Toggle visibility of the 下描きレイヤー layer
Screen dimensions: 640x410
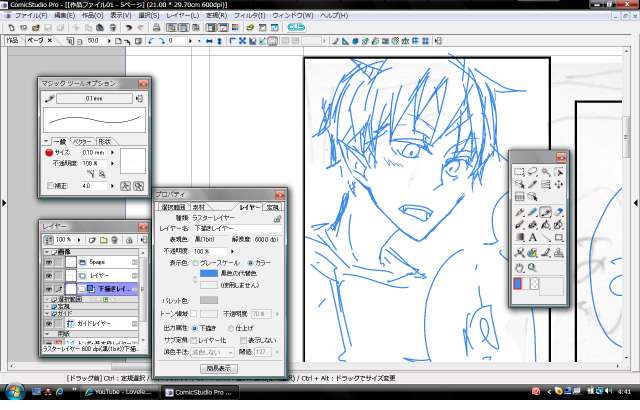(x=49, y=289)
